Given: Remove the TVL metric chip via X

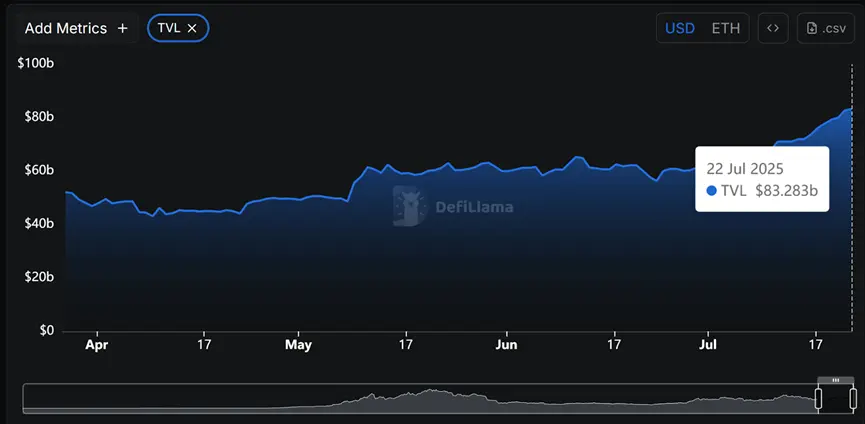Looking at the screenshot, I should [192, 28].
